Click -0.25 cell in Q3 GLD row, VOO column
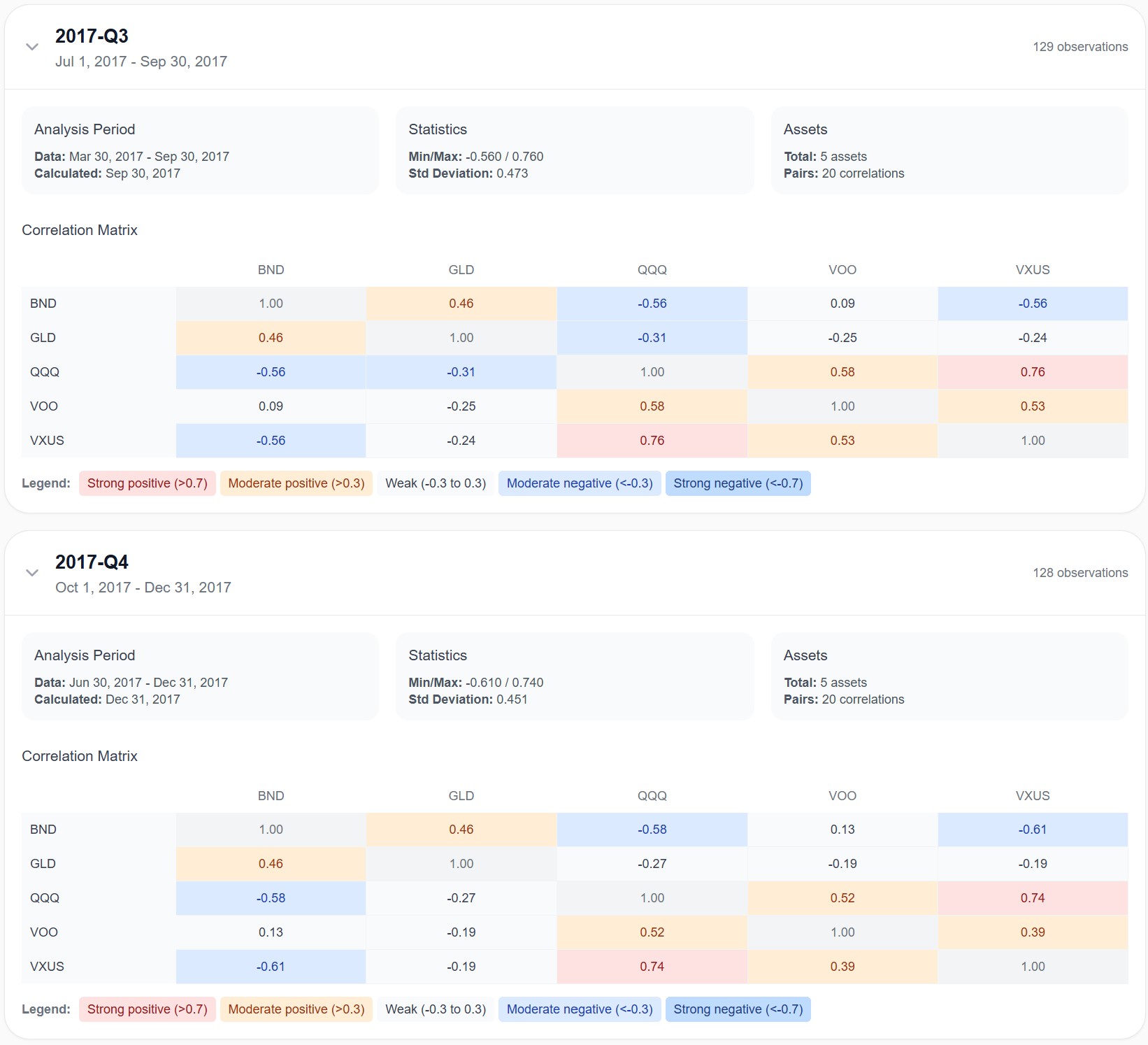 (x=842, y=338)
